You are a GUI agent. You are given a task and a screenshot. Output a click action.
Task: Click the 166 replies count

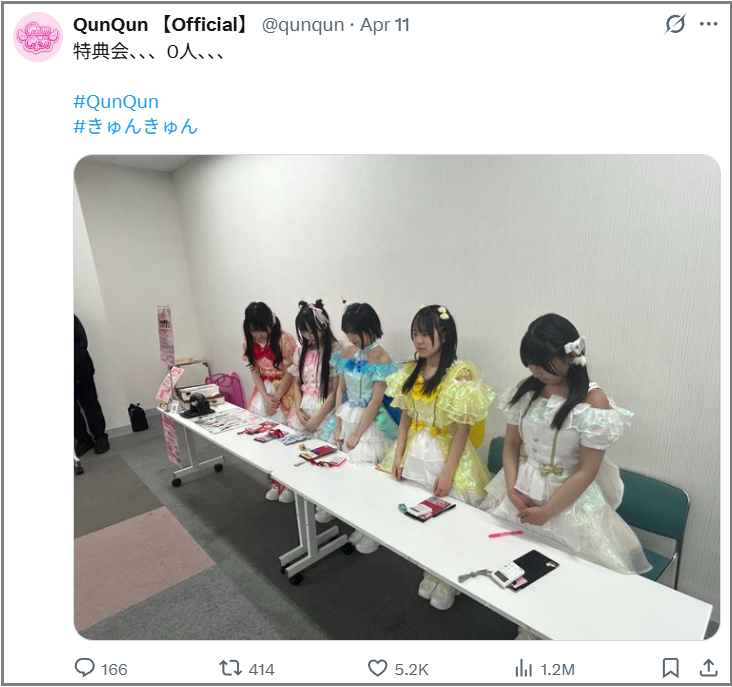point(114,669)
